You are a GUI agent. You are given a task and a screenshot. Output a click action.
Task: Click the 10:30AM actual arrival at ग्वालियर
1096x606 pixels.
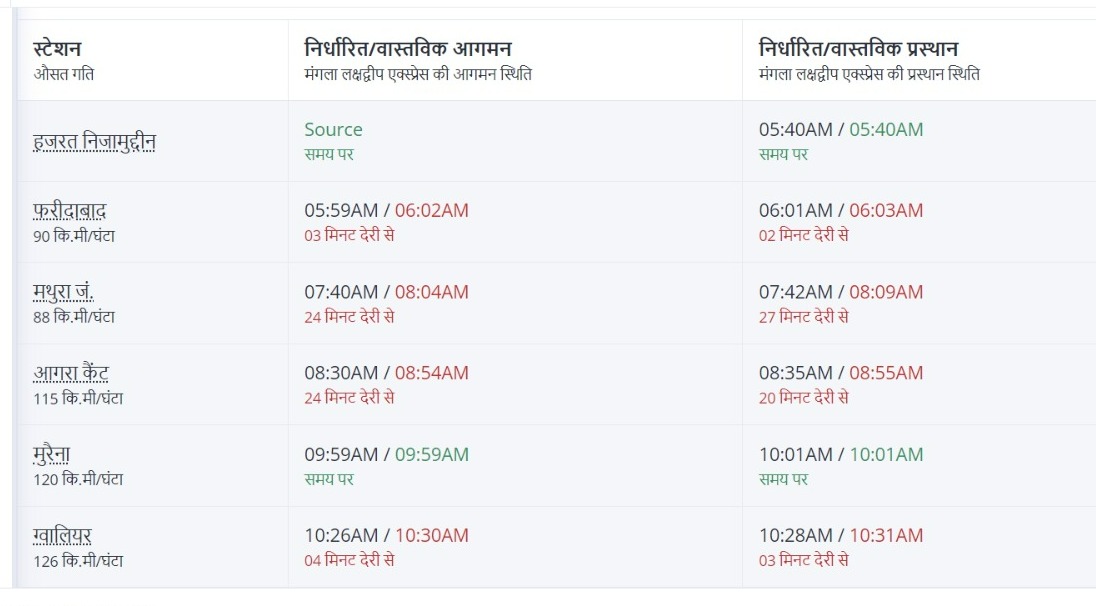[x=431, y=535]
